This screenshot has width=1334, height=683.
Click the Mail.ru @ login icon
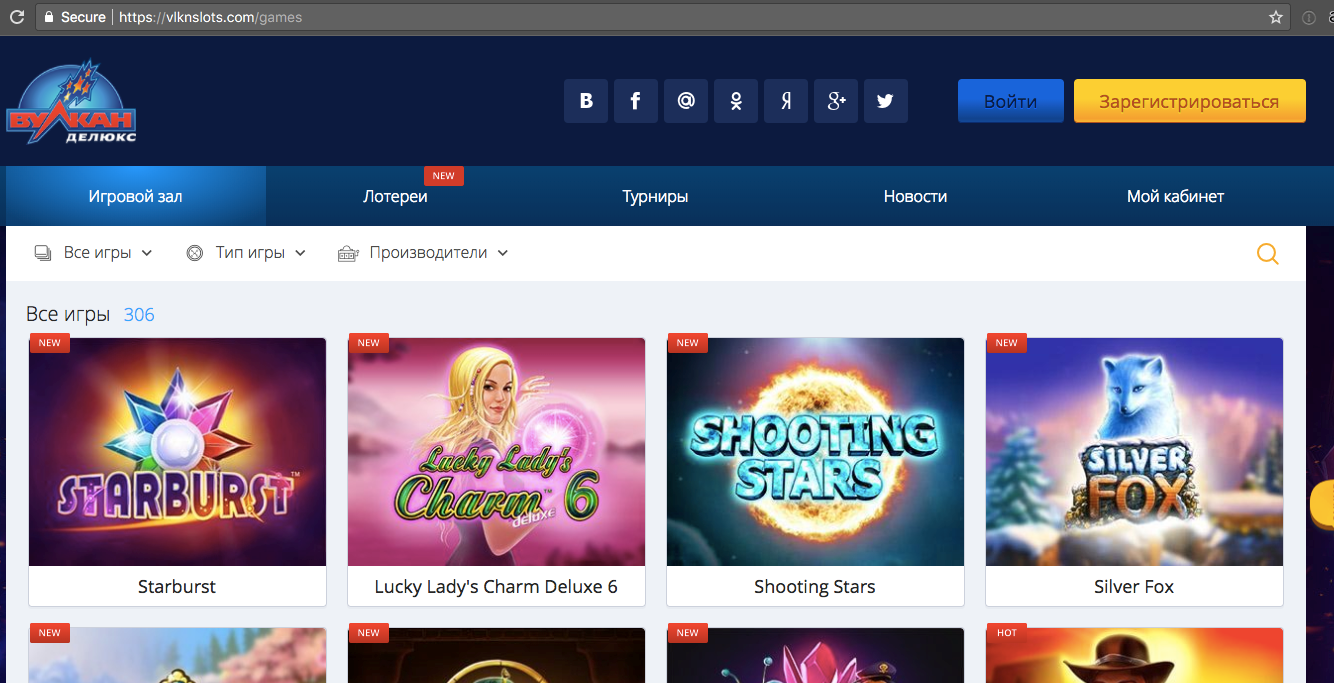coord(686,101)
